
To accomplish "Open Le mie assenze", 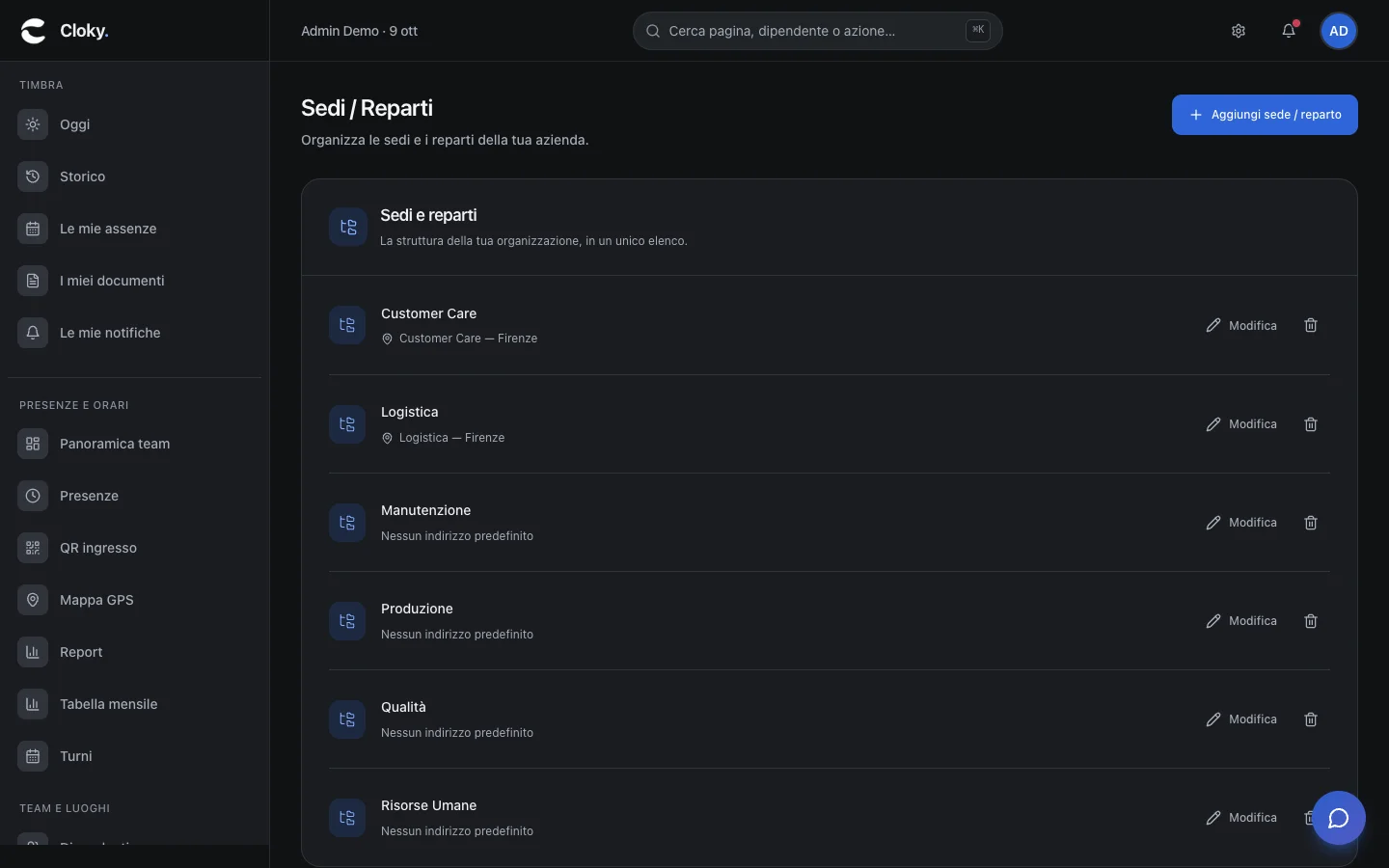I will pos(134,229).
